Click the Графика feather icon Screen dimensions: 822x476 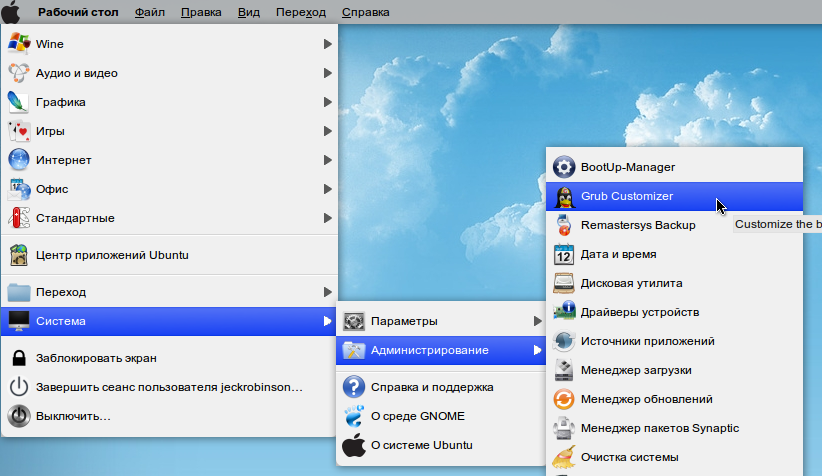[x=19, y=102]
